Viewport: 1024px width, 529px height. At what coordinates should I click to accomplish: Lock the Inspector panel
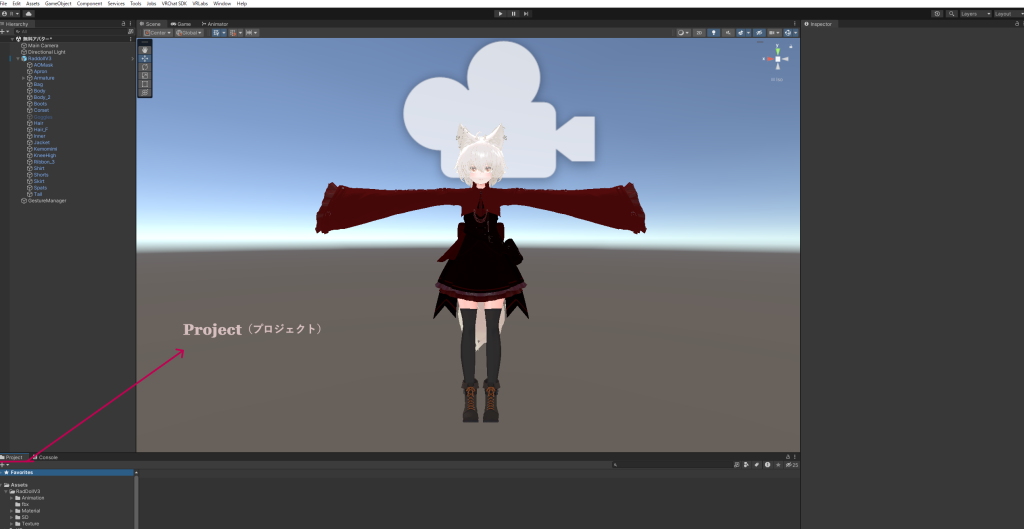[x=1009, y=23]
